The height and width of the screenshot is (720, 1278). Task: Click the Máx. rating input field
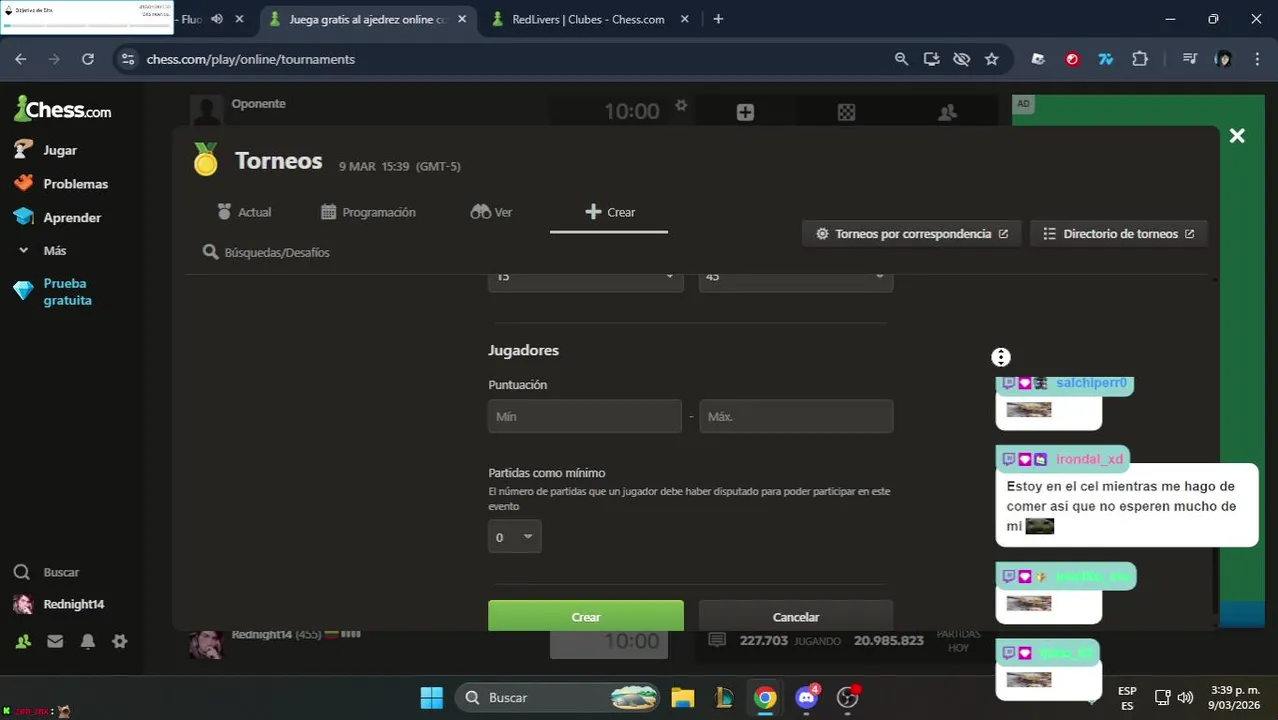(796, 416)
